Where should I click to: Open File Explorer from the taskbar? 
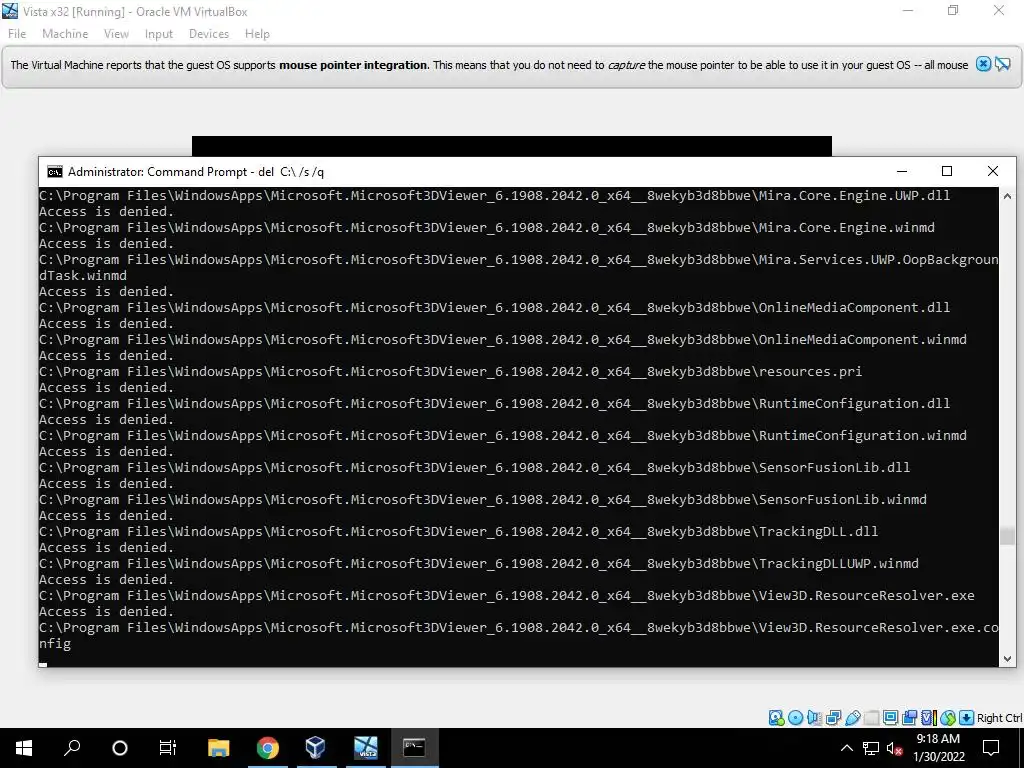pyautogui.click(x=218, y=748)
